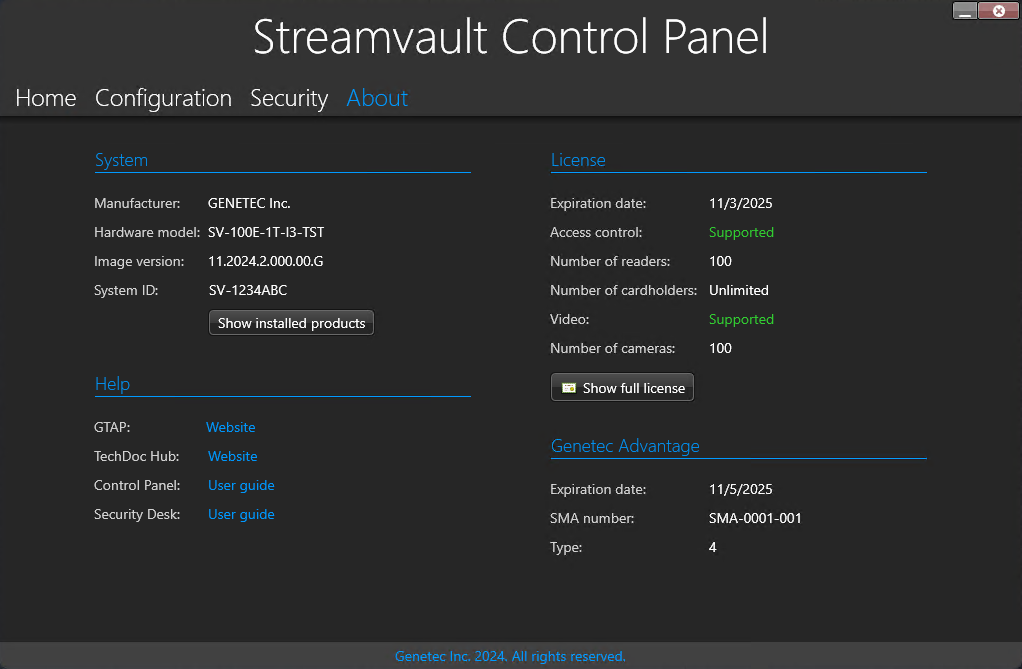Click the Number of cameras value 100
Image resolution: width=1022 pixels, height=669 pixels.
click(x=720, y=348)
